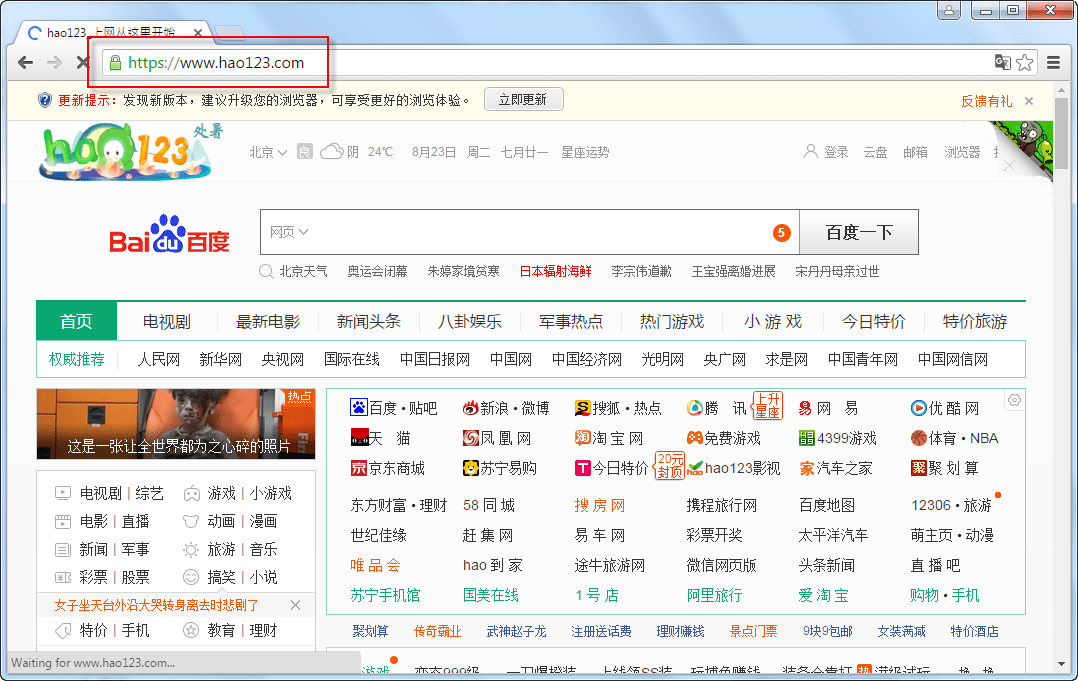The width and height of the screenshot is (1078, 681).
Task: Click the 日本辐射海鲜 hot search
Action: pos(556,271)
